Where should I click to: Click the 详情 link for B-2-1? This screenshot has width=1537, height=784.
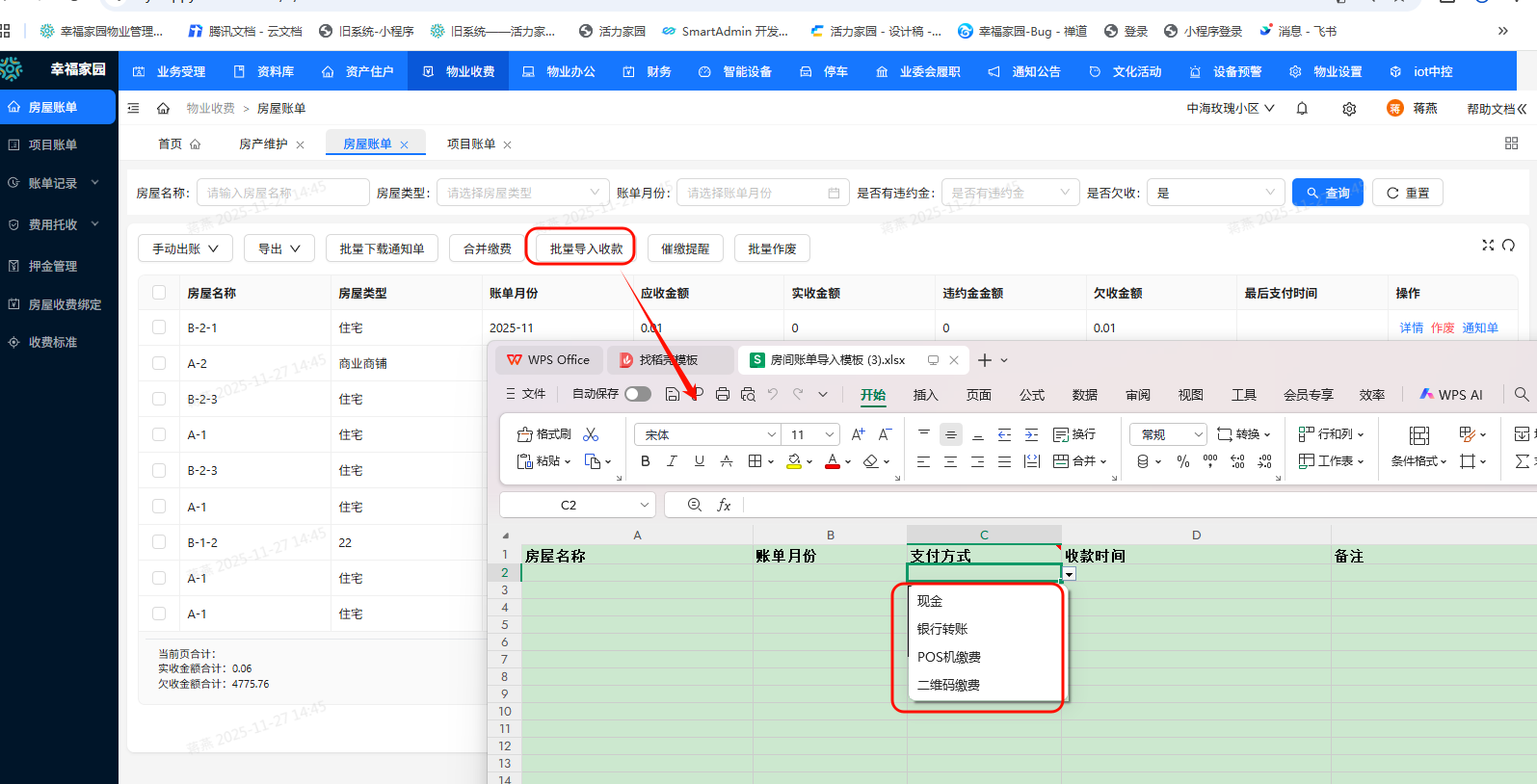tap(1412, 327)
